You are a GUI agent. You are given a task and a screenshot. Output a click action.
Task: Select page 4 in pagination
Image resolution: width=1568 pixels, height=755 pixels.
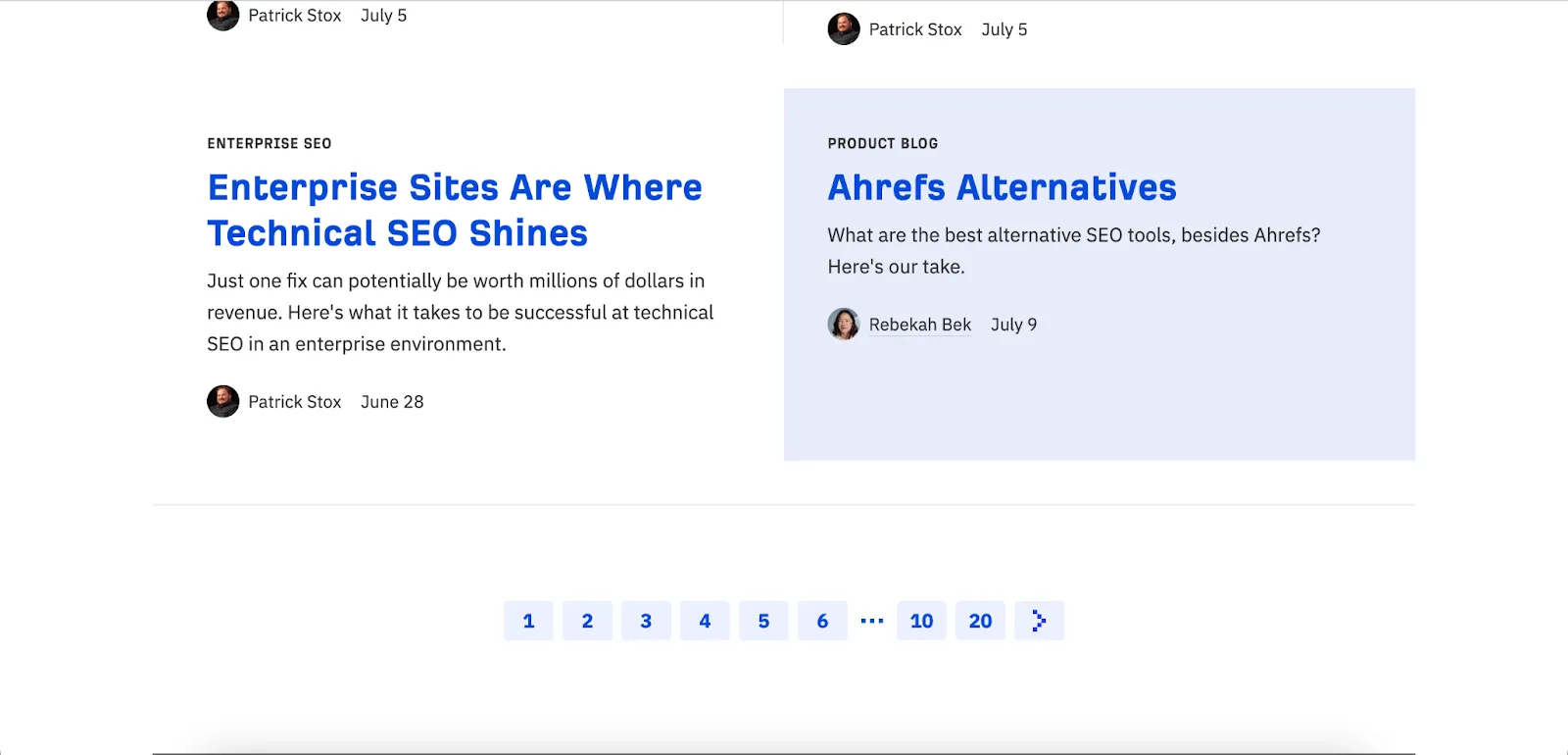point(705,621)
